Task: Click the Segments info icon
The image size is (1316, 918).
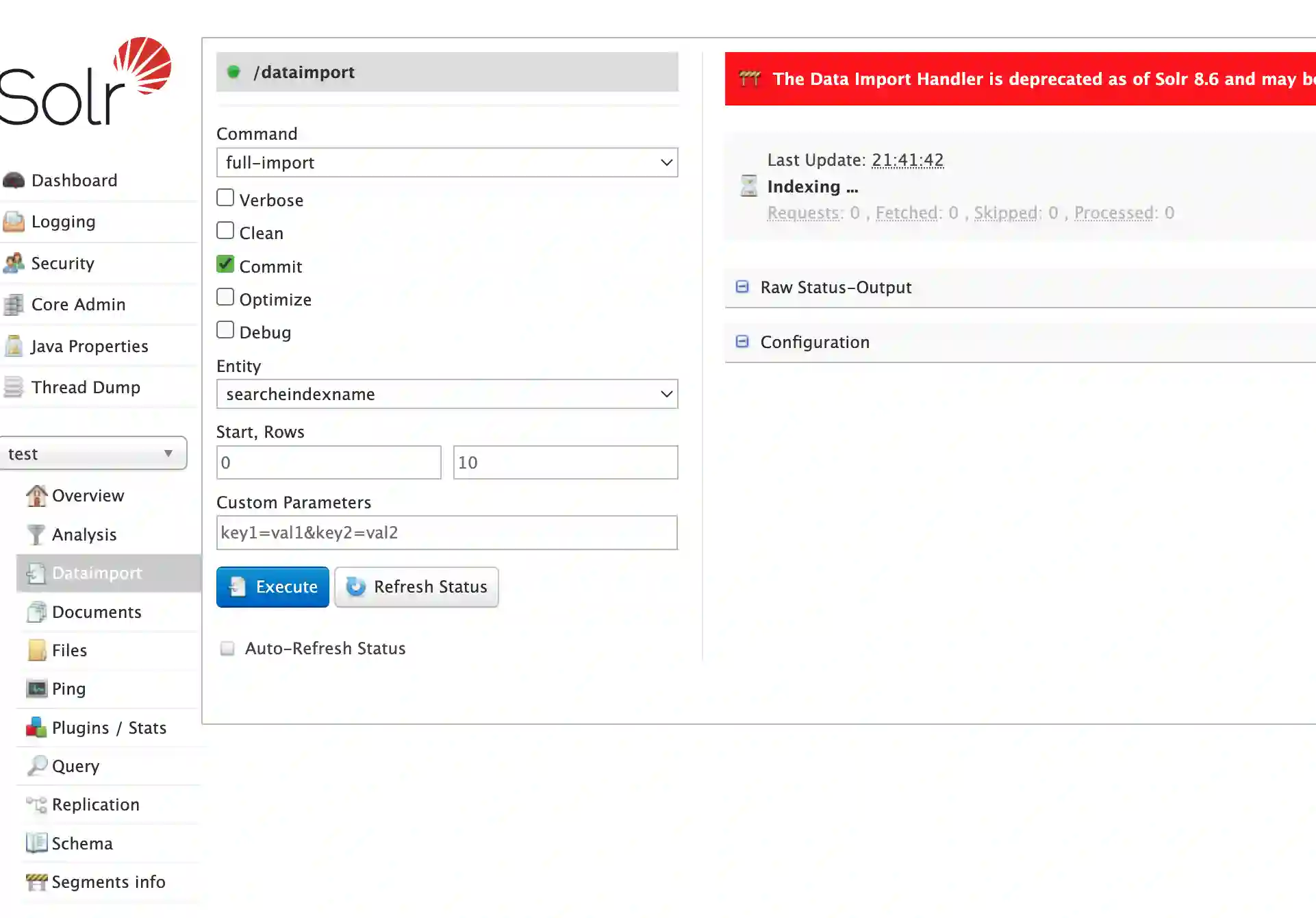Action: click(36, 882)
